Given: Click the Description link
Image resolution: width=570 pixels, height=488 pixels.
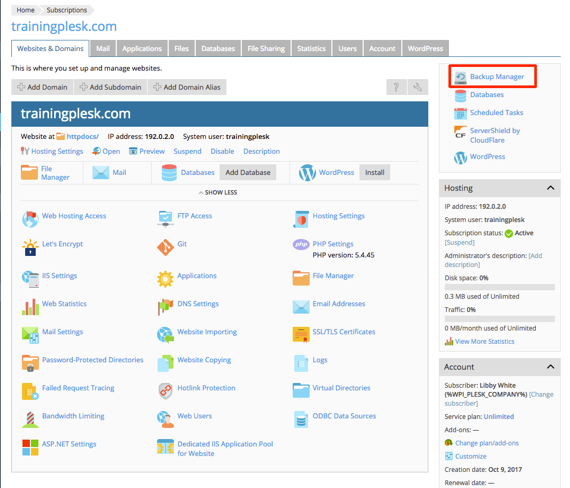Looking at the screenshot, I should pos(261,151).
